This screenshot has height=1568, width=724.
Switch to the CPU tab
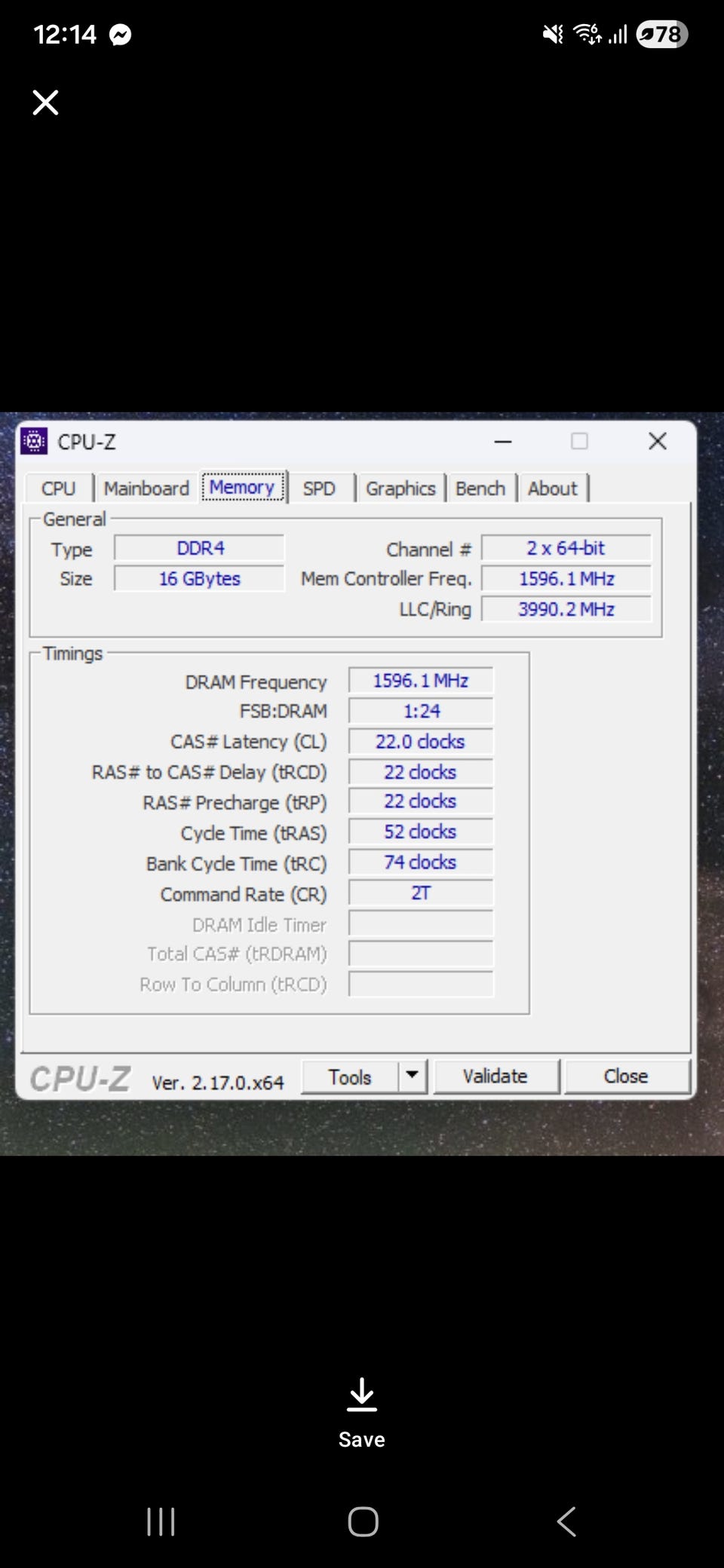click(x=59, y=488)
